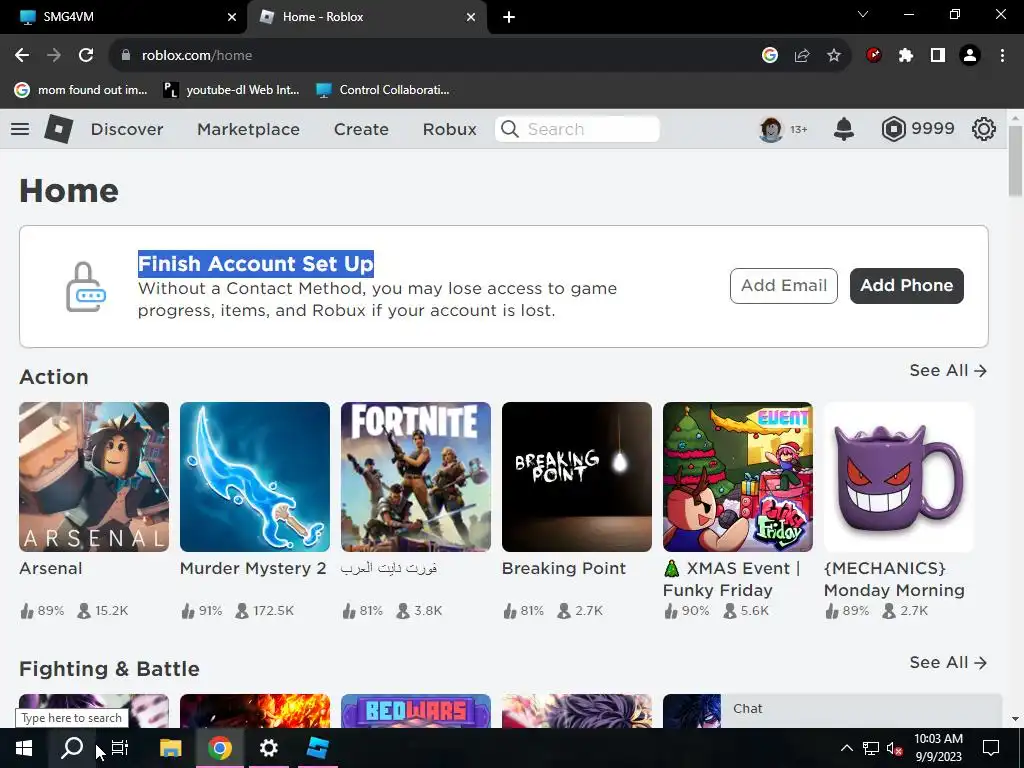Open Roblox Studio taskbar icon
This screenshot has height=768, width=1024.
pos(318,748)
